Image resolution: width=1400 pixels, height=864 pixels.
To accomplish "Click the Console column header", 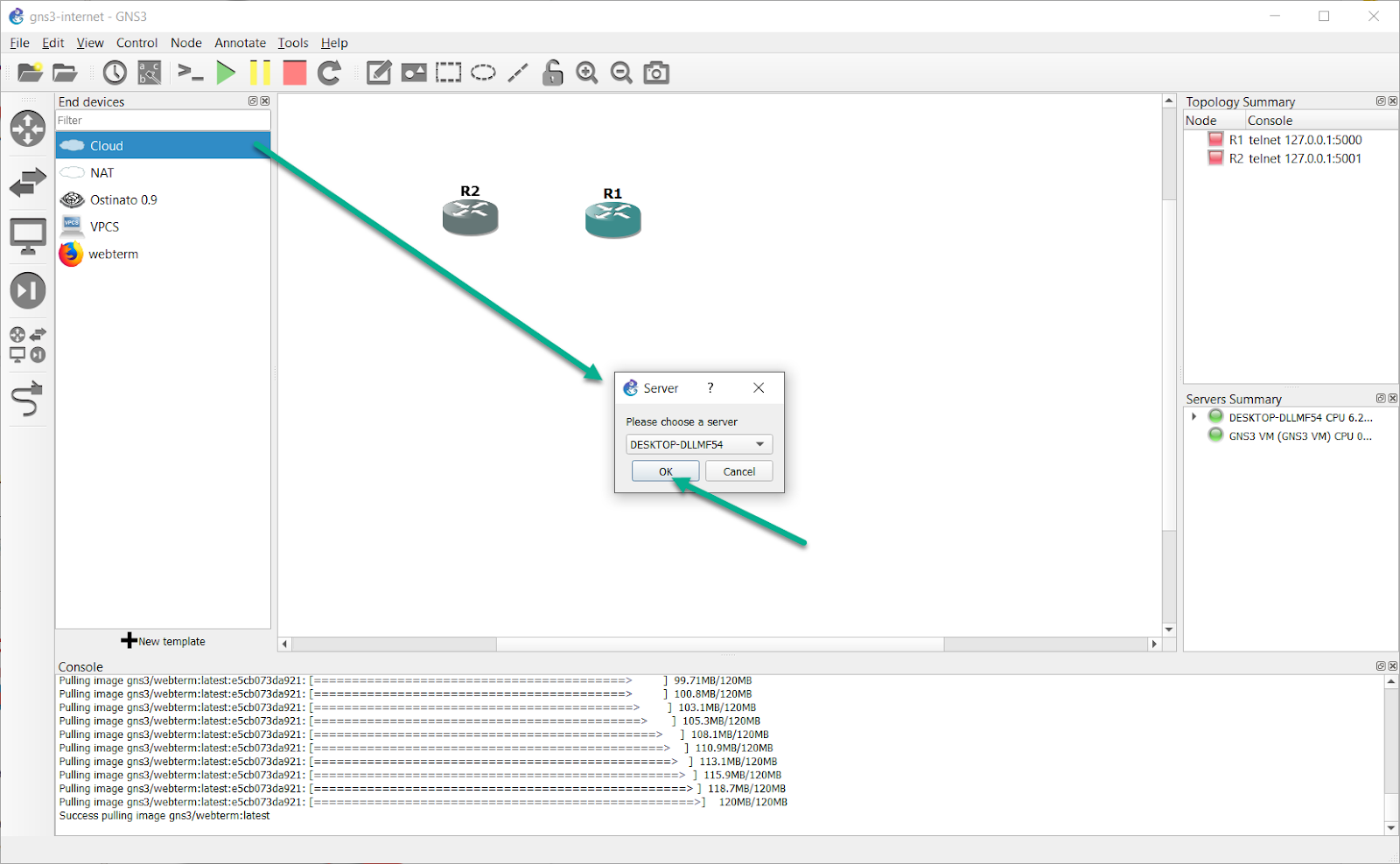I will pos(1322,121).
